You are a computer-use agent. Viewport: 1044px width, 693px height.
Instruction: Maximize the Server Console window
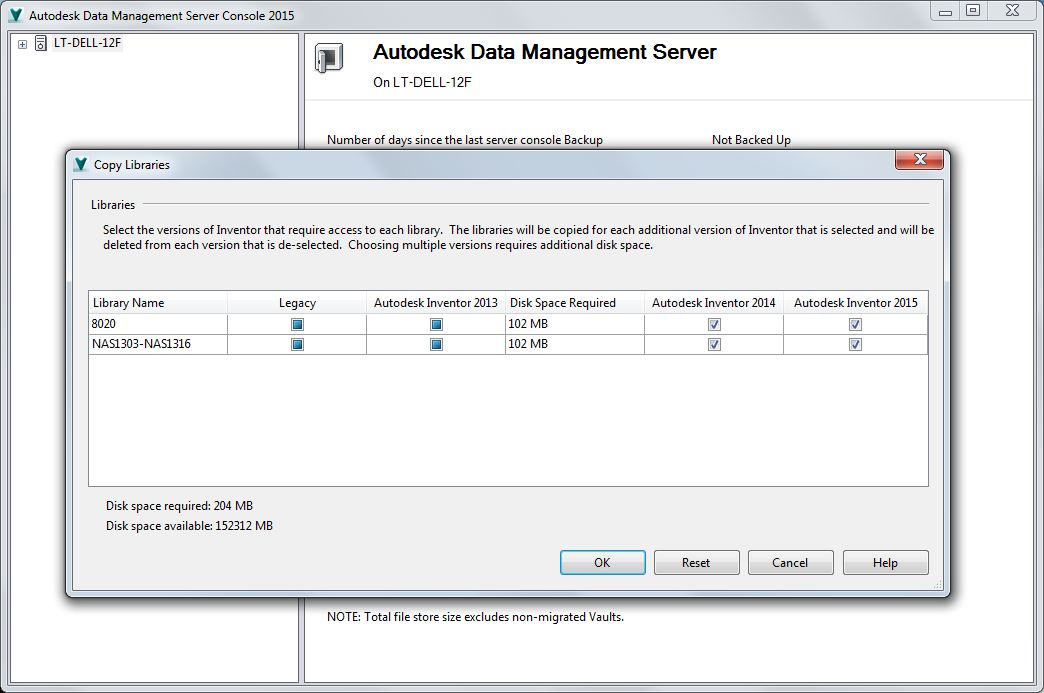pyautogui.click(x=973, y=11)
